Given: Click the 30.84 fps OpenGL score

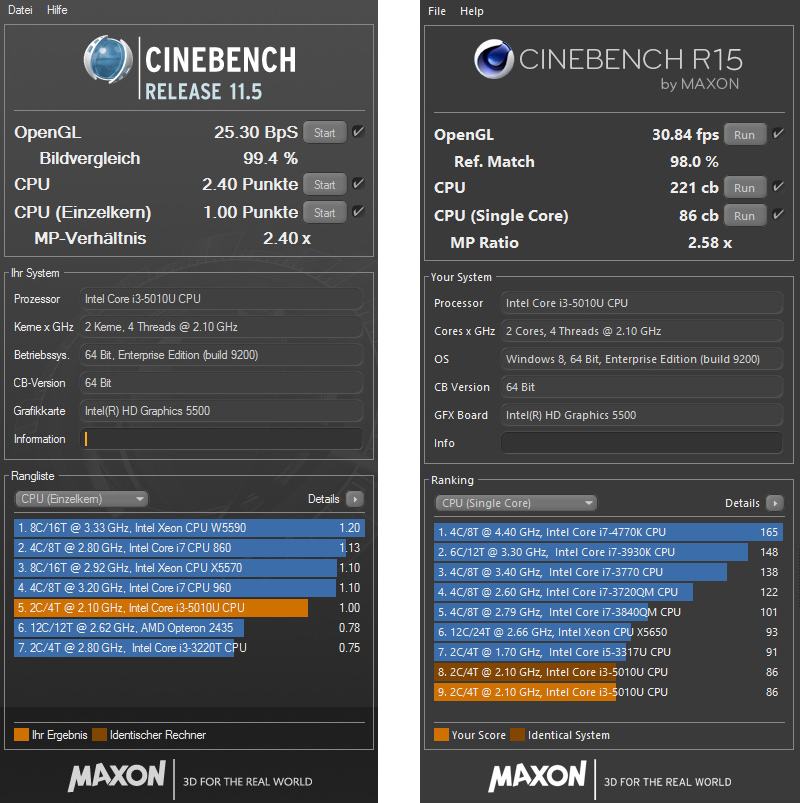Looking at the screenshot, I should 685,135.
